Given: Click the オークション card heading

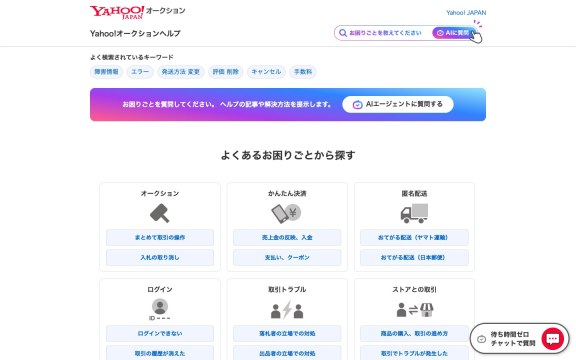Looking at the screenshot, I should coord(160,194).
